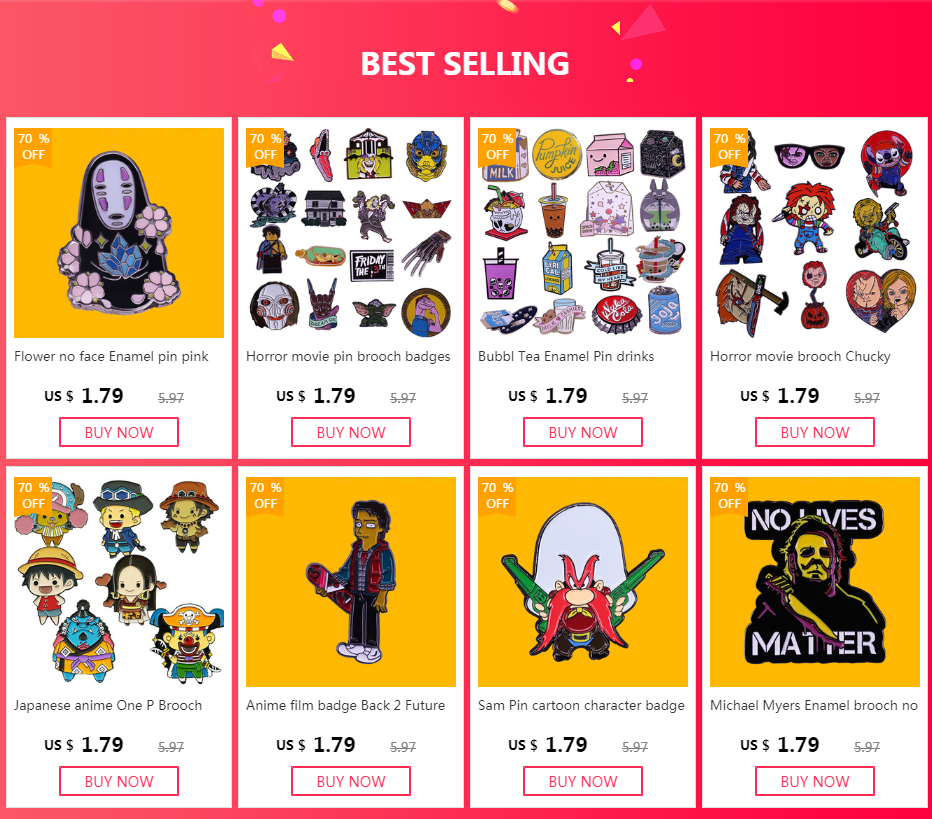
Task: Click the 70% OFF badge on Chucky brooch
Action: (729, 147)
